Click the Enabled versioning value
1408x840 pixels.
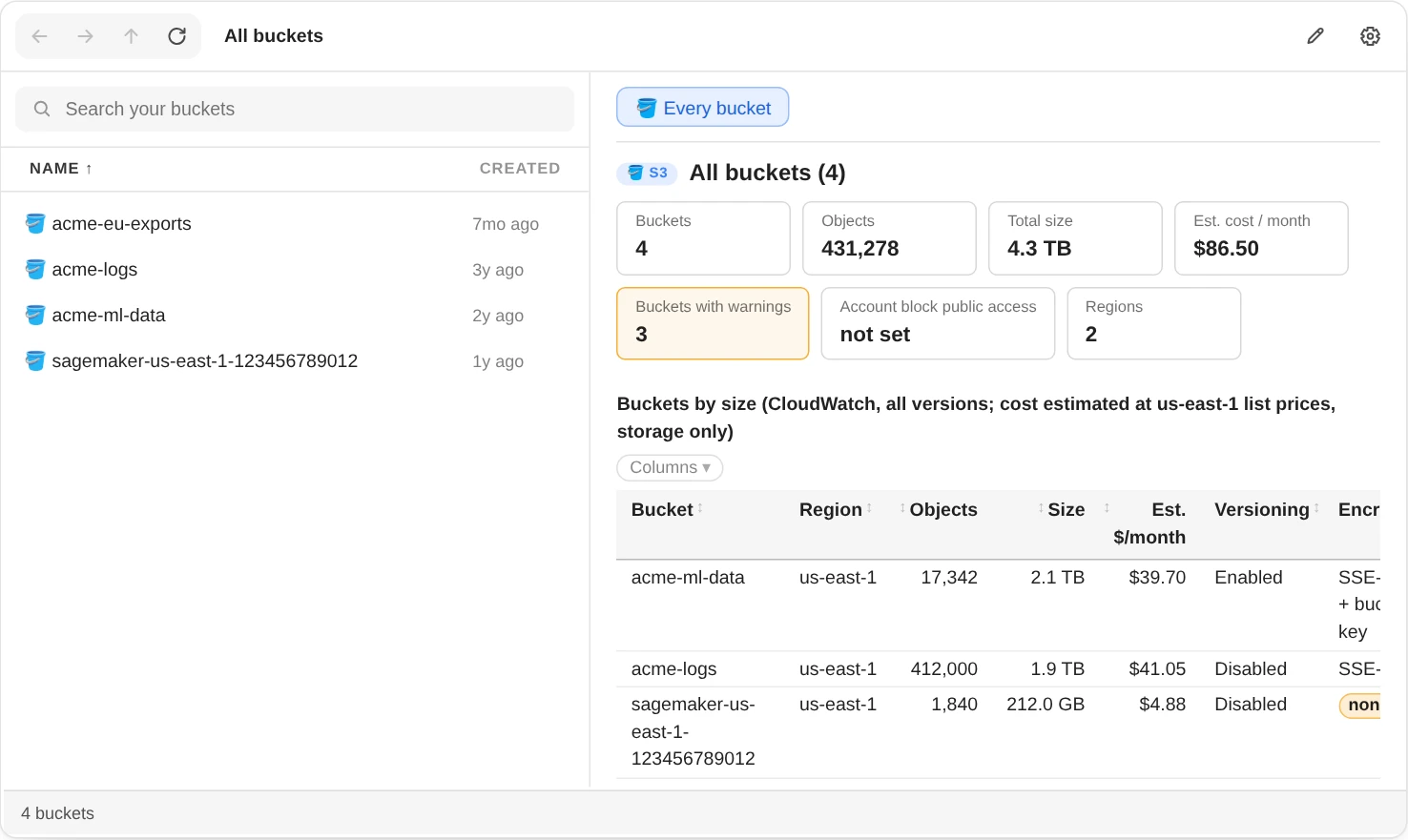(x=1249, y=578)
